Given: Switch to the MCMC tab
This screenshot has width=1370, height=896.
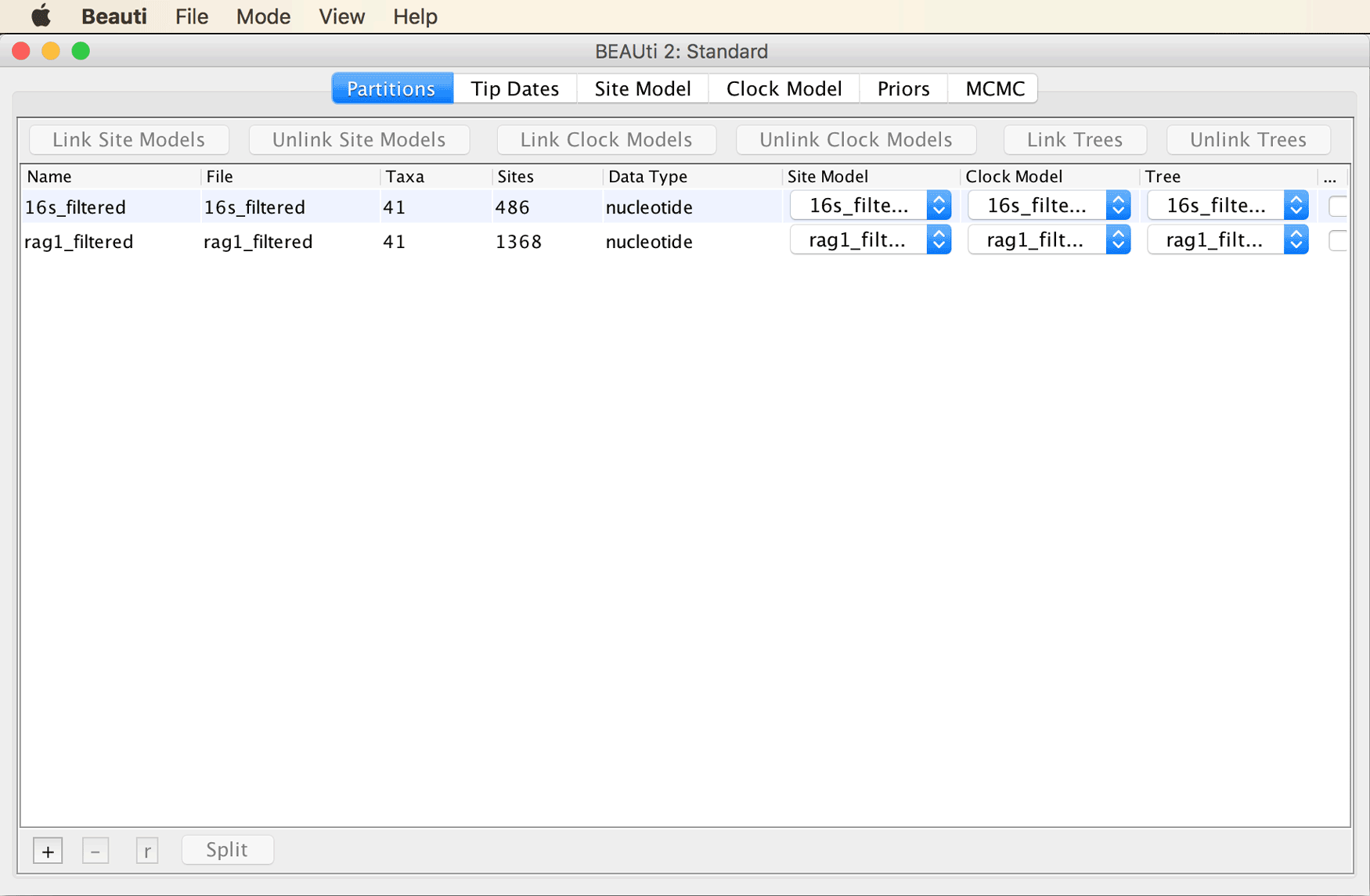Looking at the screenshot, I should pos(994,88).
